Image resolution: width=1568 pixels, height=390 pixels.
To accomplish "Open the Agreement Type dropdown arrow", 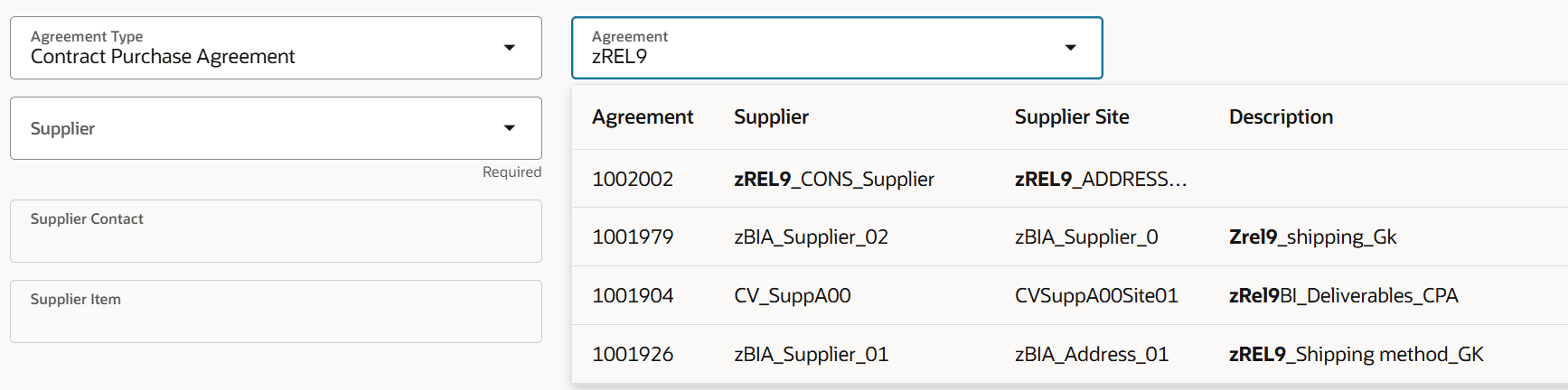I will pos(510,48).
